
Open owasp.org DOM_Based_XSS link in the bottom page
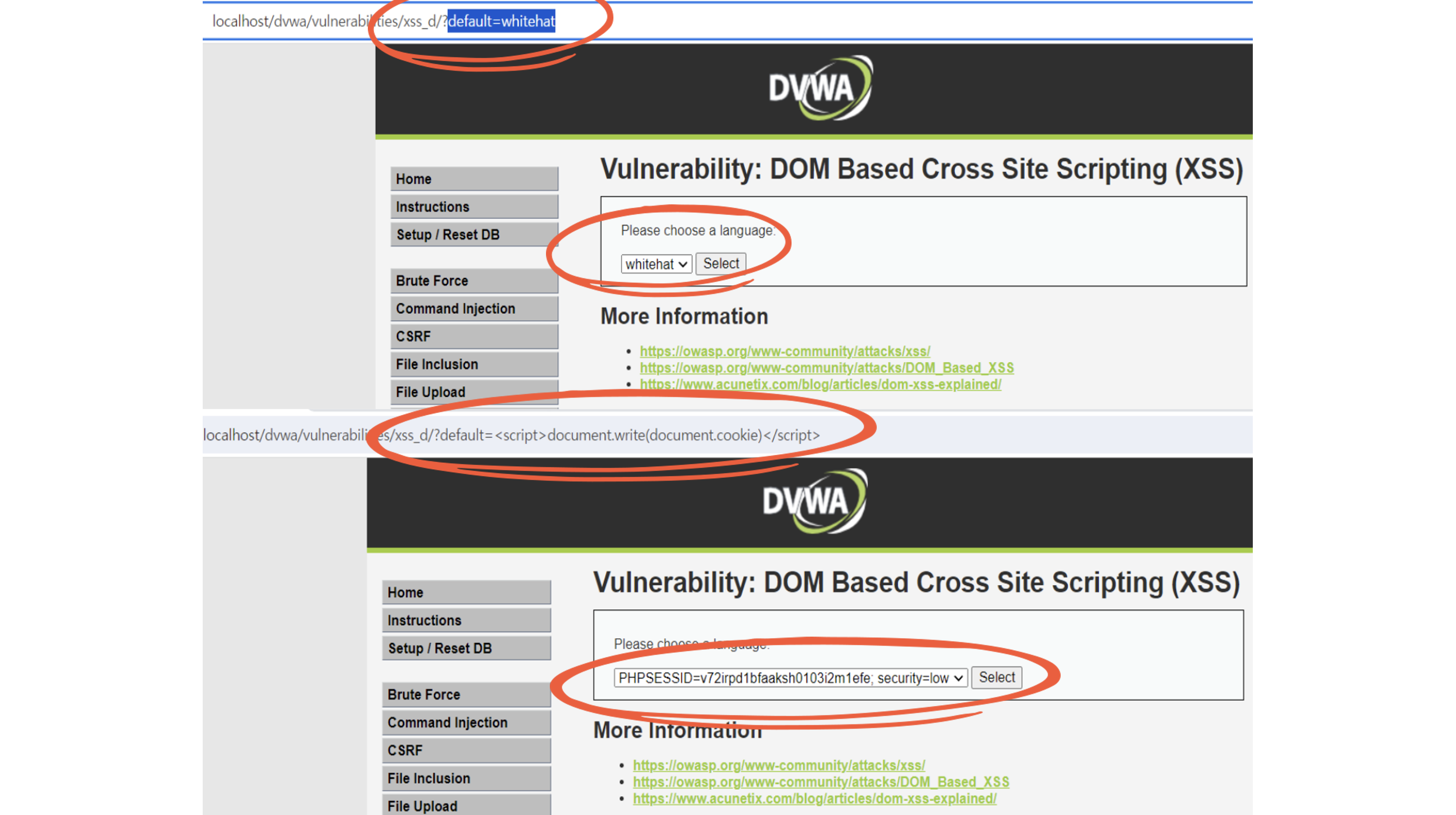click(x=821, y=782)
